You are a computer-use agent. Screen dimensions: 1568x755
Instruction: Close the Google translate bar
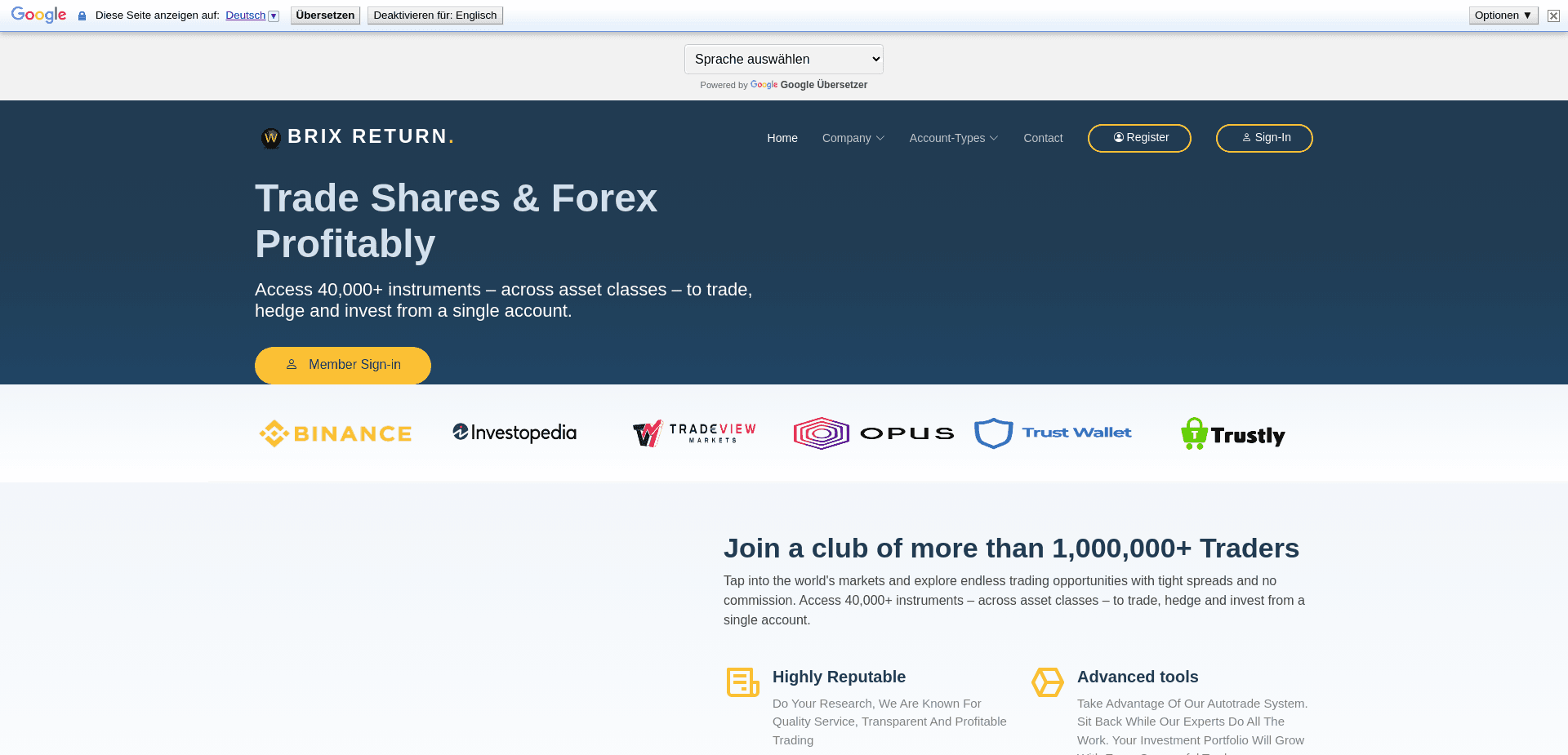[x=1552, y=15]
